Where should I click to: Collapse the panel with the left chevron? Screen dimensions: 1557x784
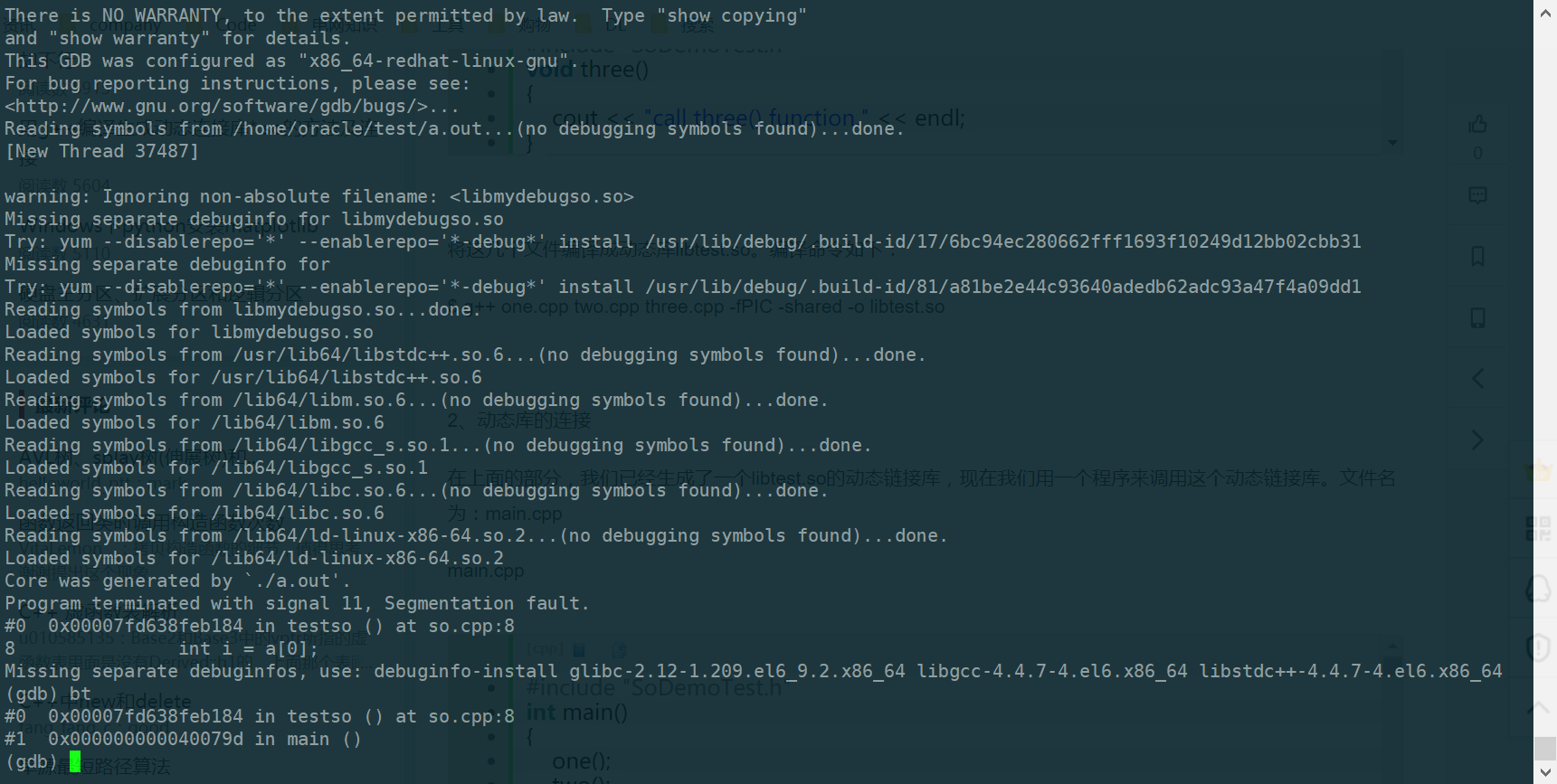[1476, 378]
